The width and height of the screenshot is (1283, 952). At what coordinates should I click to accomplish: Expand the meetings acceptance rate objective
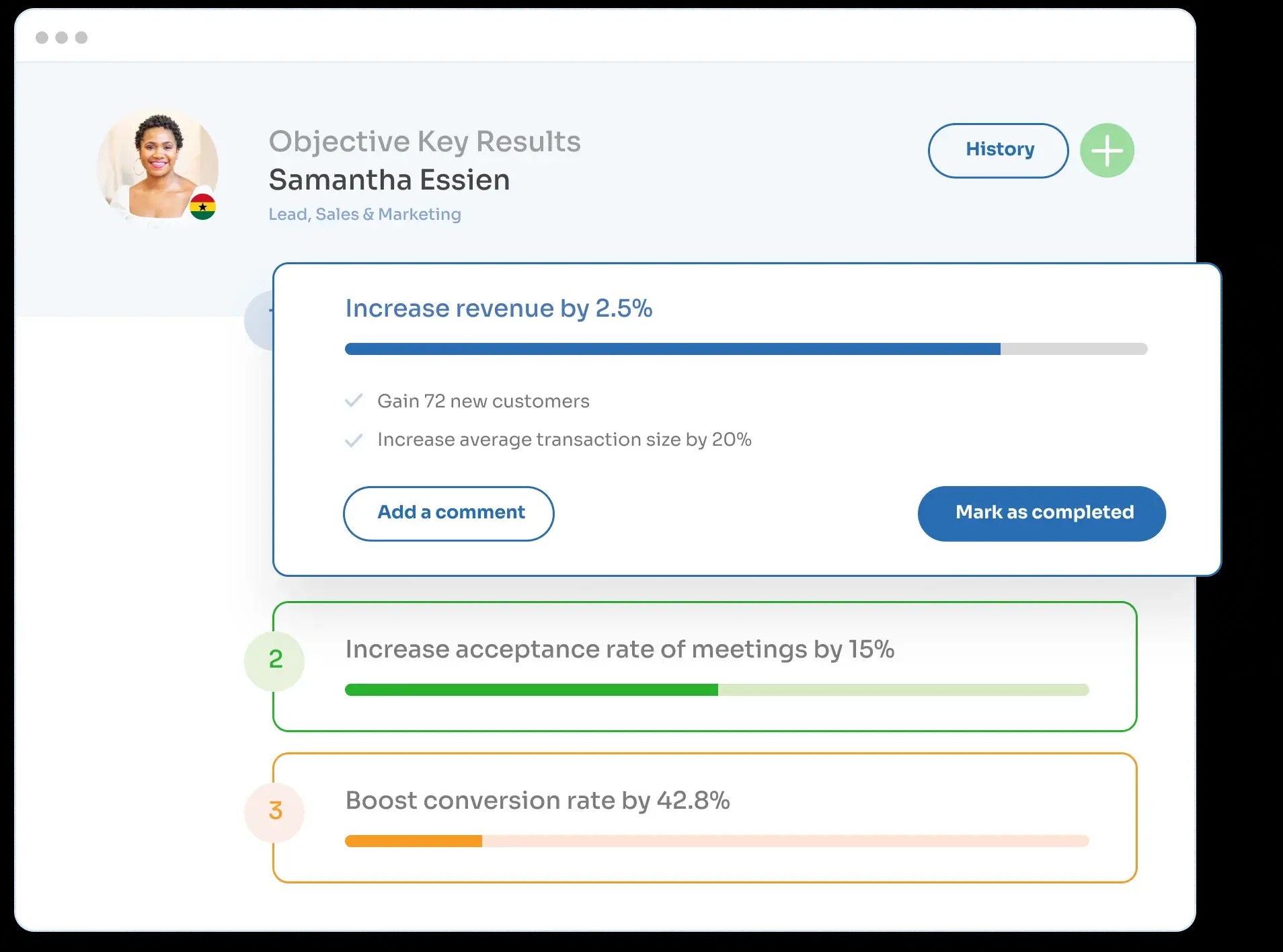[619, 649]
